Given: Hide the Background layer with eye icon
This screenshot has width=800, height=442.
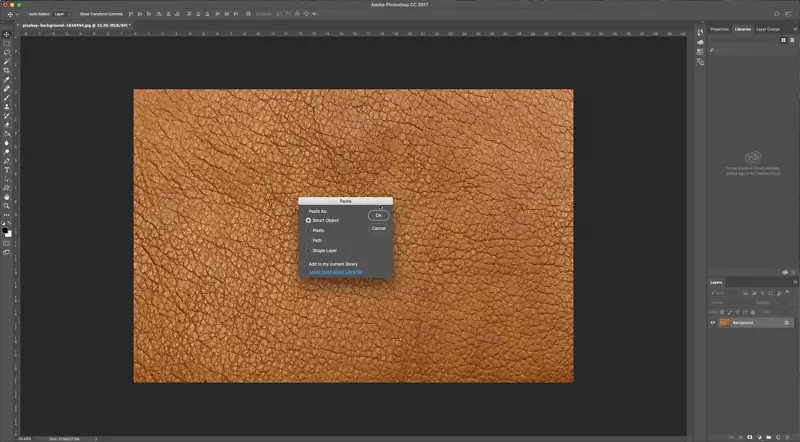Looking at the screenshot, I should [x=713, y=323].
